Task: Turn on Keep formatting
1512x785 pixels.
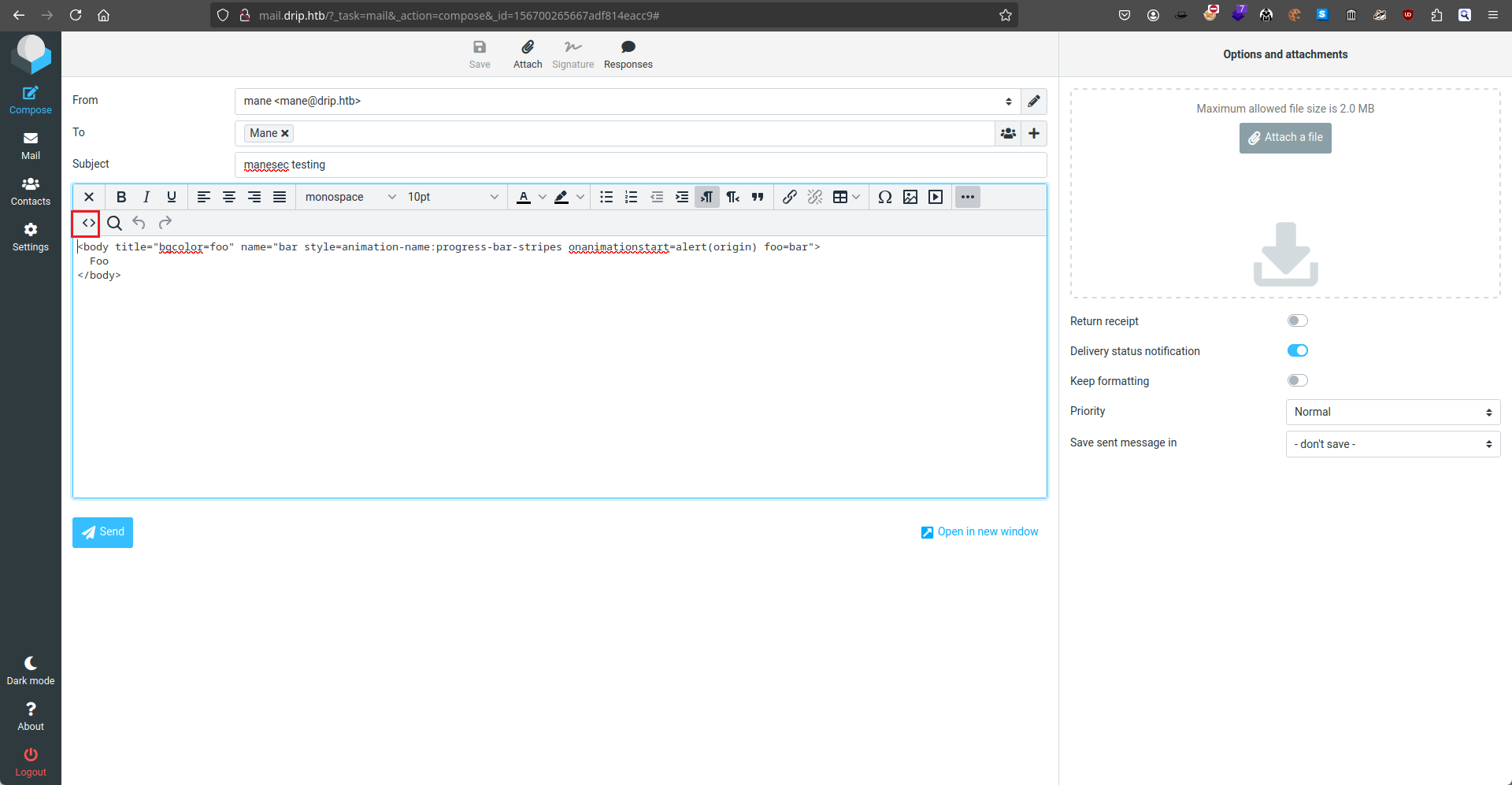Action: pos(1297,380)
